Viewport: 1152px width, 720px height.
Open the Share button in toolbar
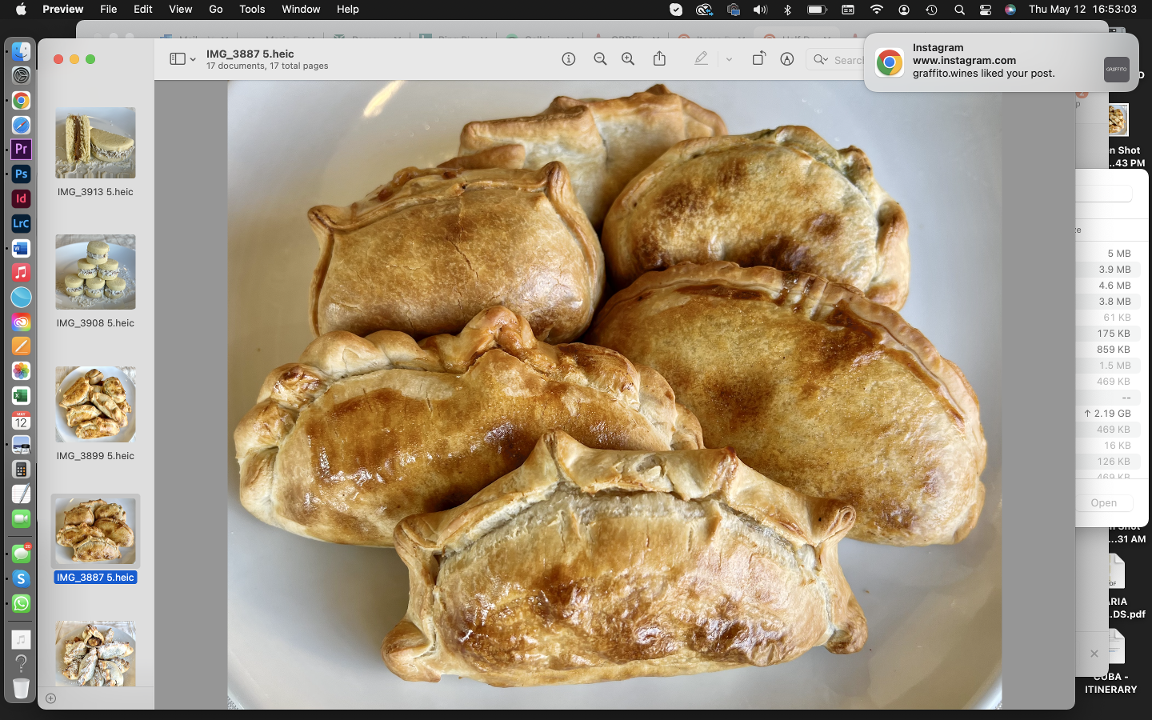tap(659, 59)
